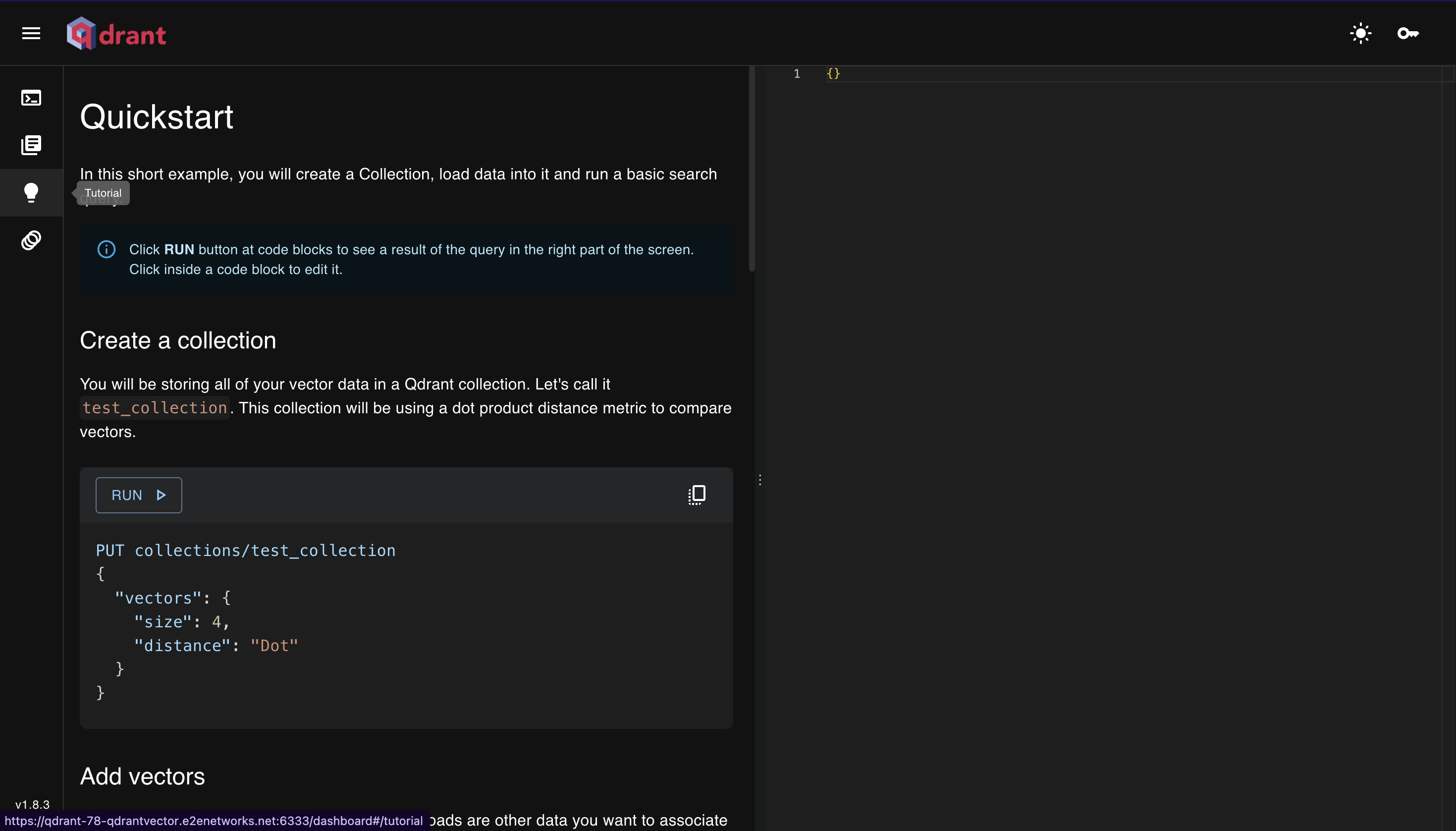This screenshot has height=831, width=1456.
Task: Click the test_collection inline code text
Action: tap(155, 407)
